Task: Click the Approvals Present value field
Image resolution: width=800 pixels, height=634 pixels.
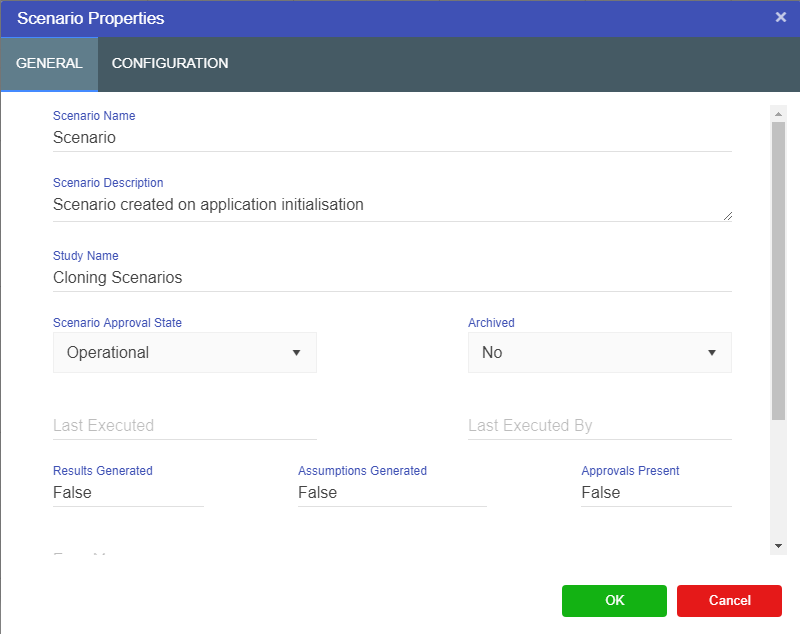Action: (656, 493)
